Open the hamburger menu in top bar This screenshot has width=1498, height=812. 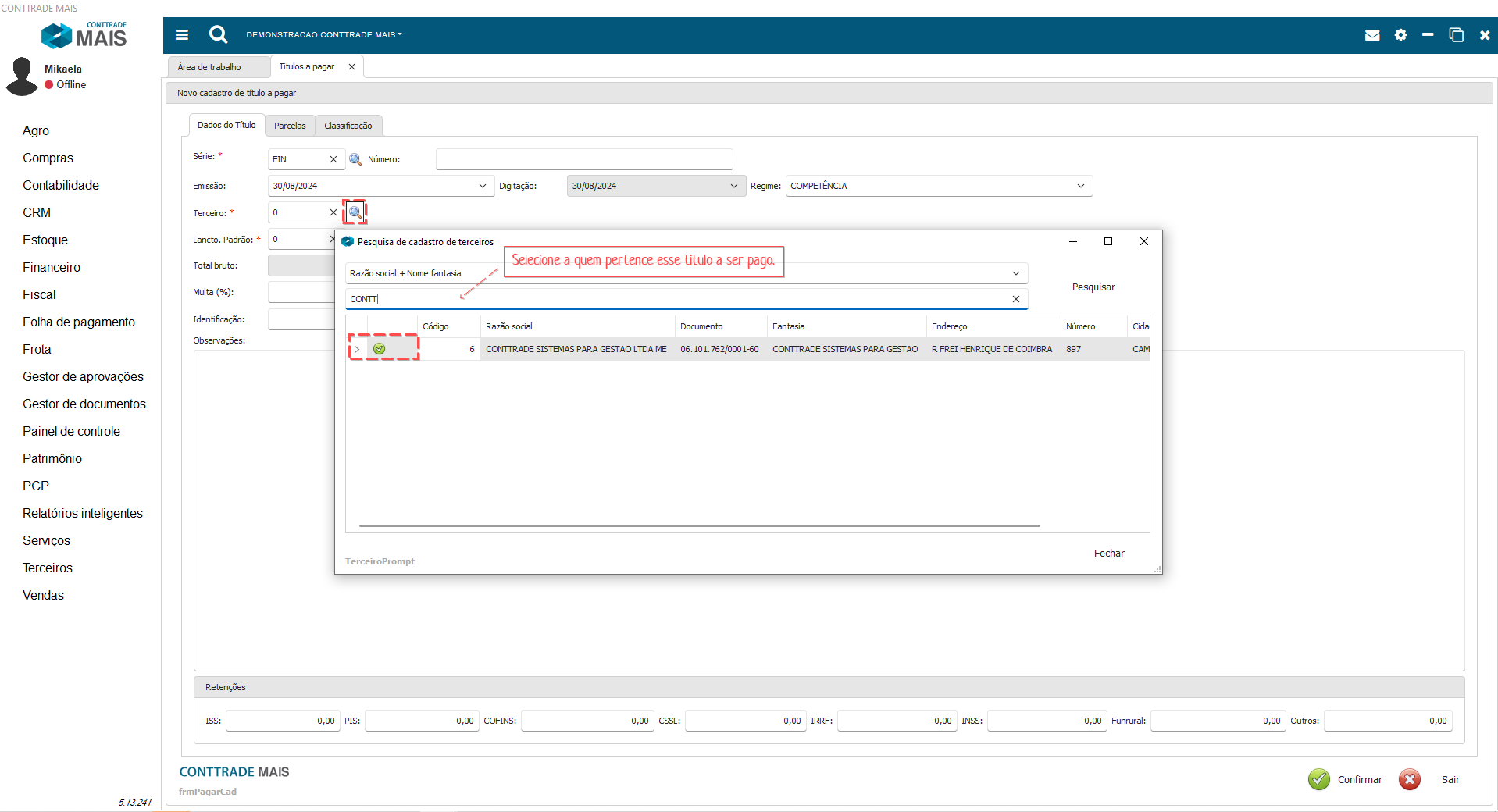pyautogui.click(x=182, y=34)
